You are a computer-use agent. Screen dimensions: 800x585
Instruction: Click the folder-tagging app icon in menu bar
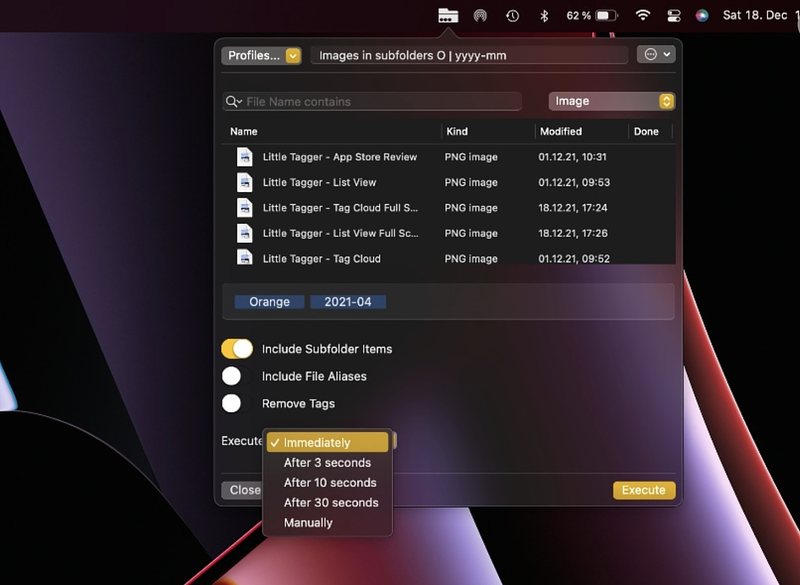pos(448,16)
